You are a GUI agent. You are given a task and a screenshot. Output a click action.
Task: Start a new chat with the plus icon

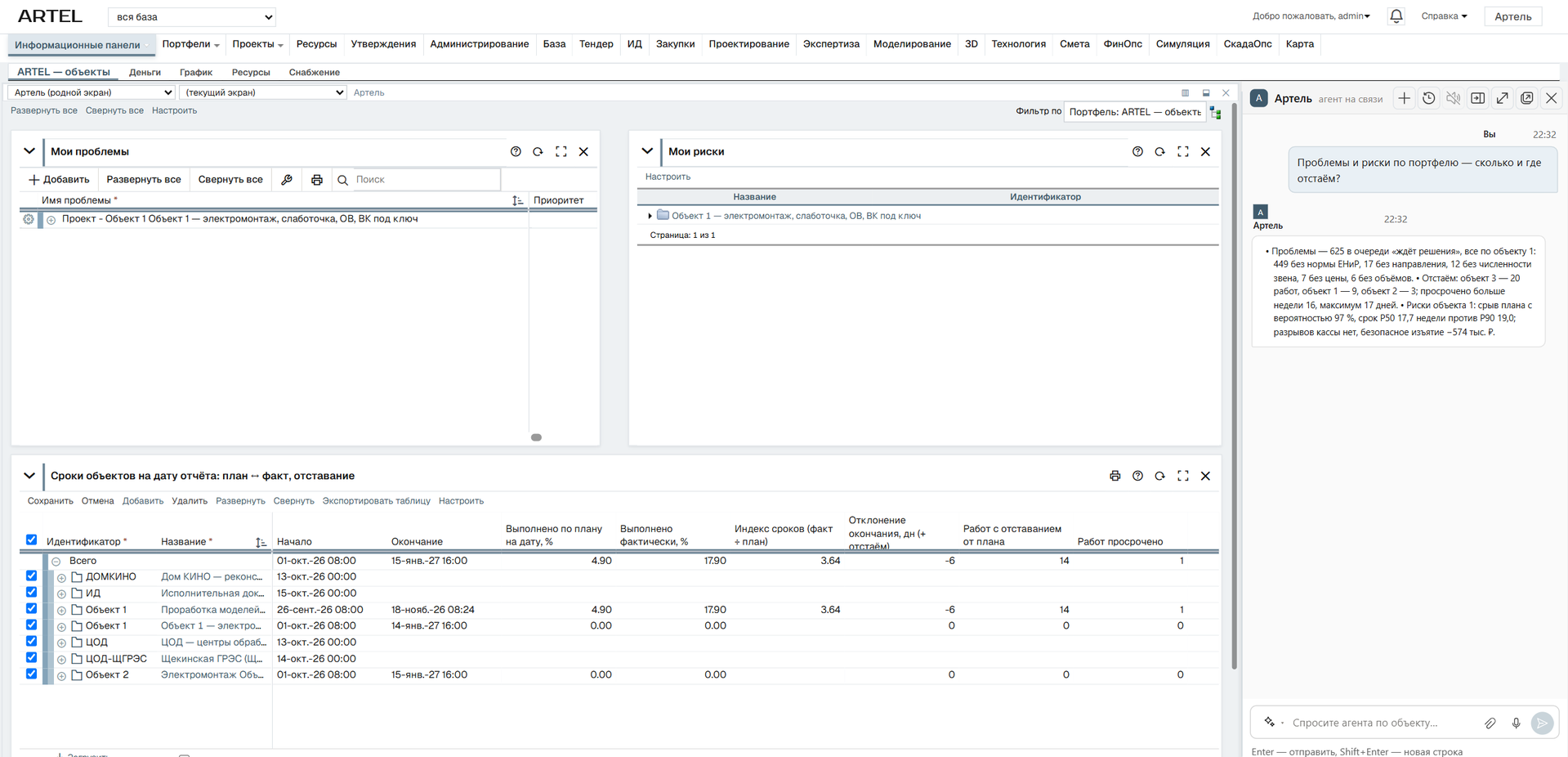tap(1404, 98)
